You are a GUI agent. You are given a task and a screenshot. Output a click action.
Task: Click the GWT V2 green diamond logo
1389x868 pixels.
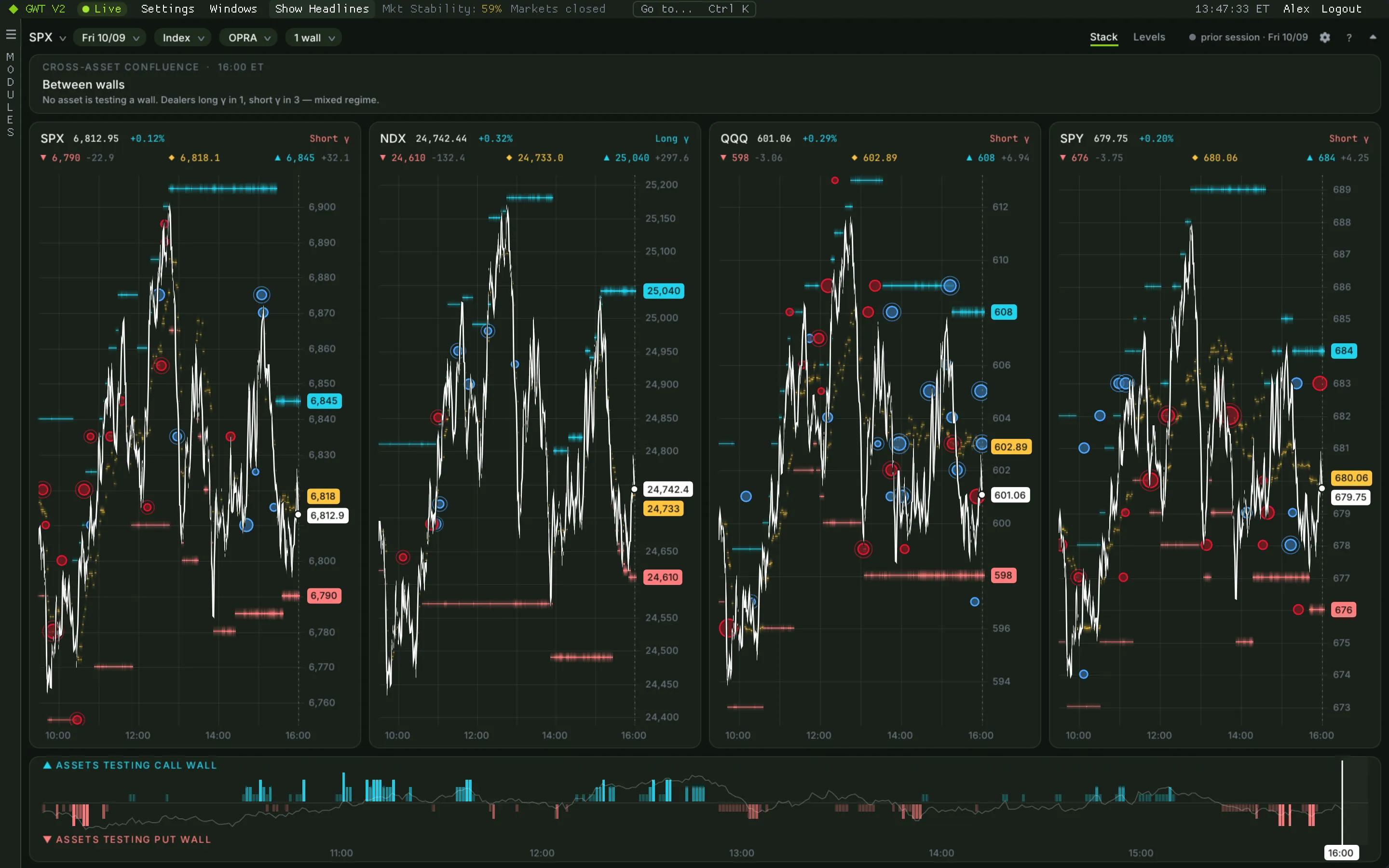click(13, 9)
